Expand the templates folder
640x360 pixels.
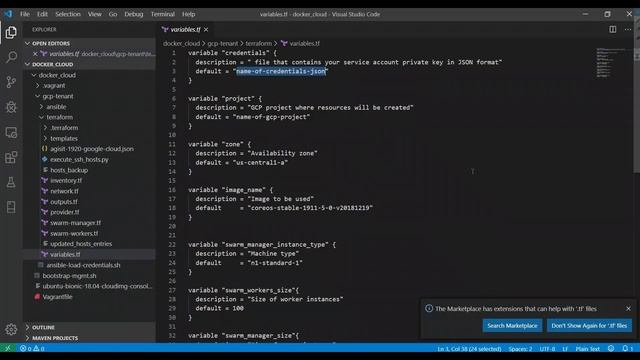tap(45, 138)
